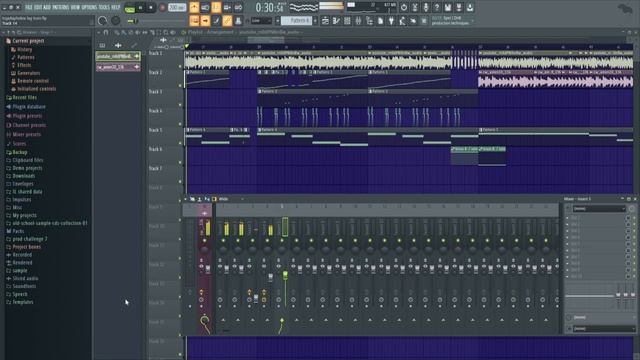
Task: Mute the Master mixer track LED
Action: (x=204, y=240)
